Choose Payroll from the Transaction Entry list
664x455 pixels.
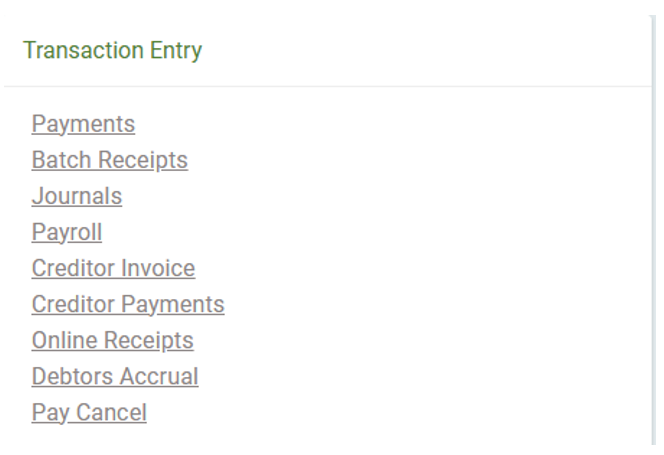tap(67, 232)
